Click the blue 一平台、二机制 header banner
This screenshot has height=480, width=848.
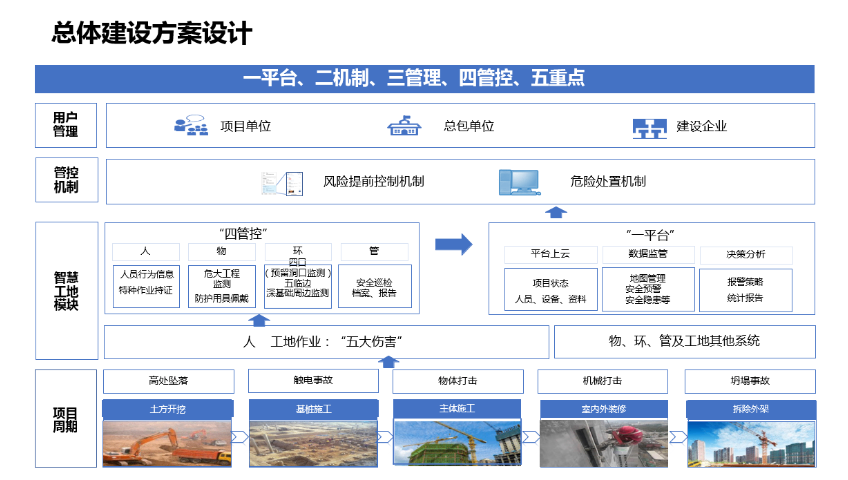pyautogui.click(x=424, y=79)
